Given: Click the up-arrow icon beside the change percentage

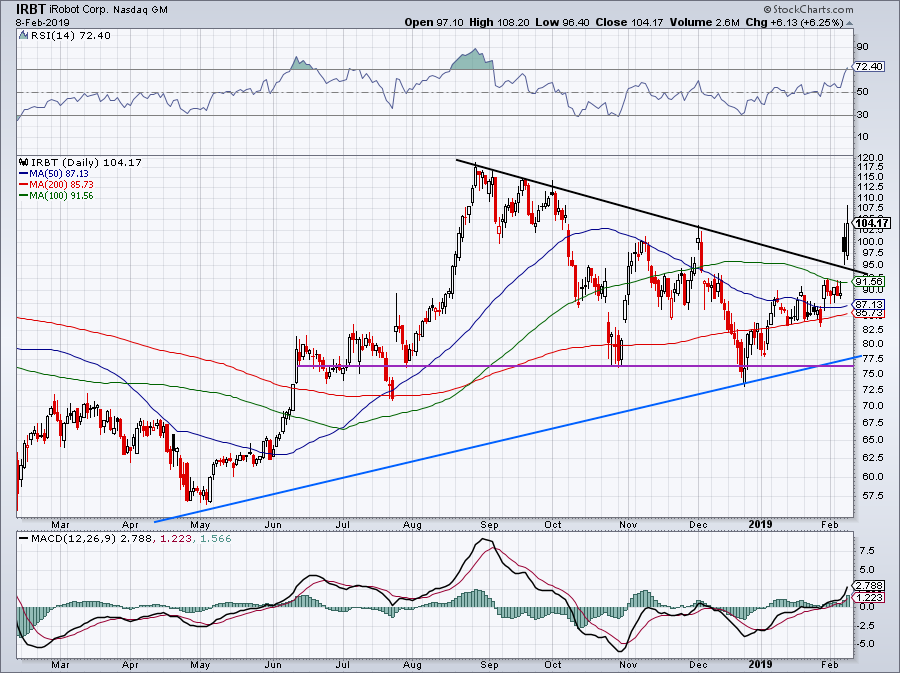Looking at the screenshot, I should pyautogui.click(x=849, y=23).
